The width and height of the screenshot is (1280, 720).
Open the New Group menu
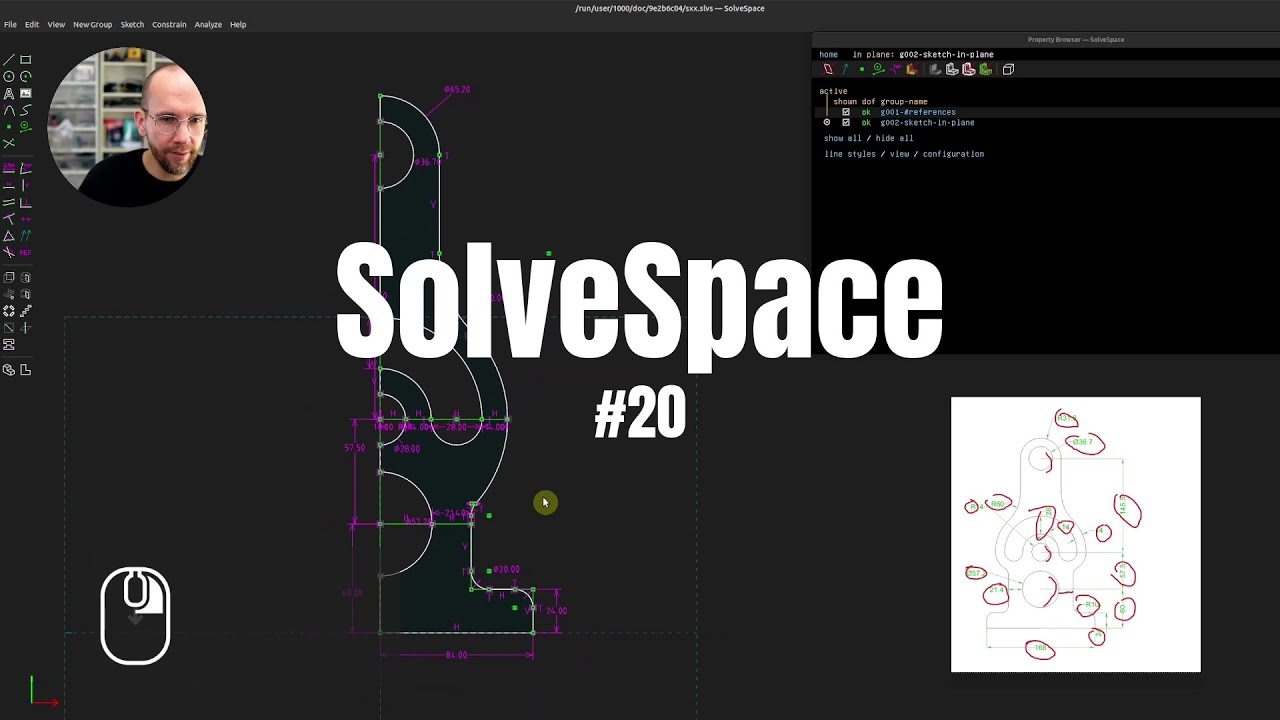pos(92,24)
